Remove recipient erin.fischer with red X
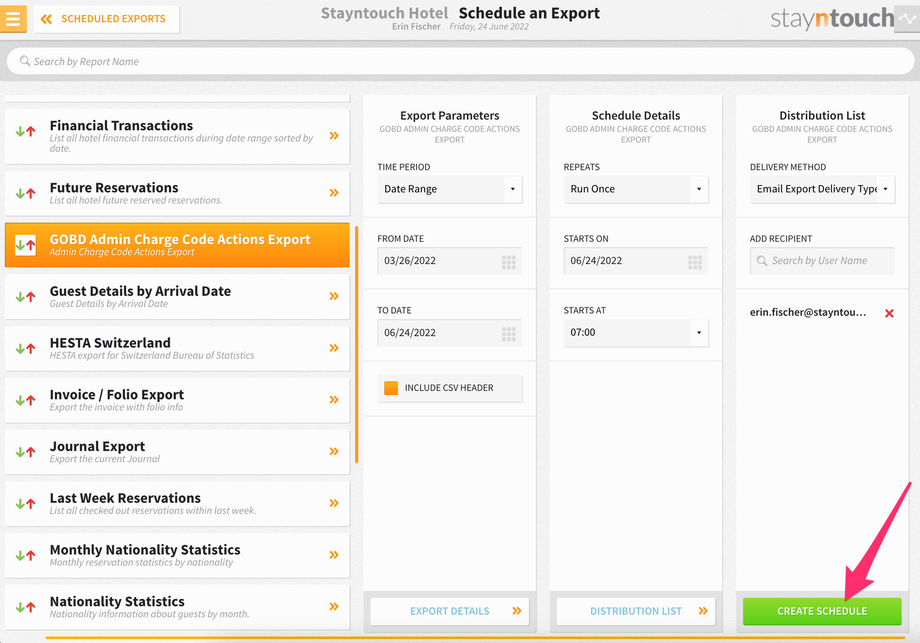Viewport: 920px width, 643px height. 889,313
